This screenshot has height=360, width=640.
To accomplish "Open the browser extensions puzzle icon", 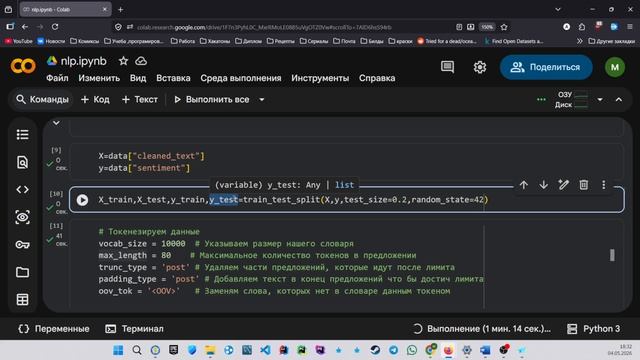I will coord(582,27).
